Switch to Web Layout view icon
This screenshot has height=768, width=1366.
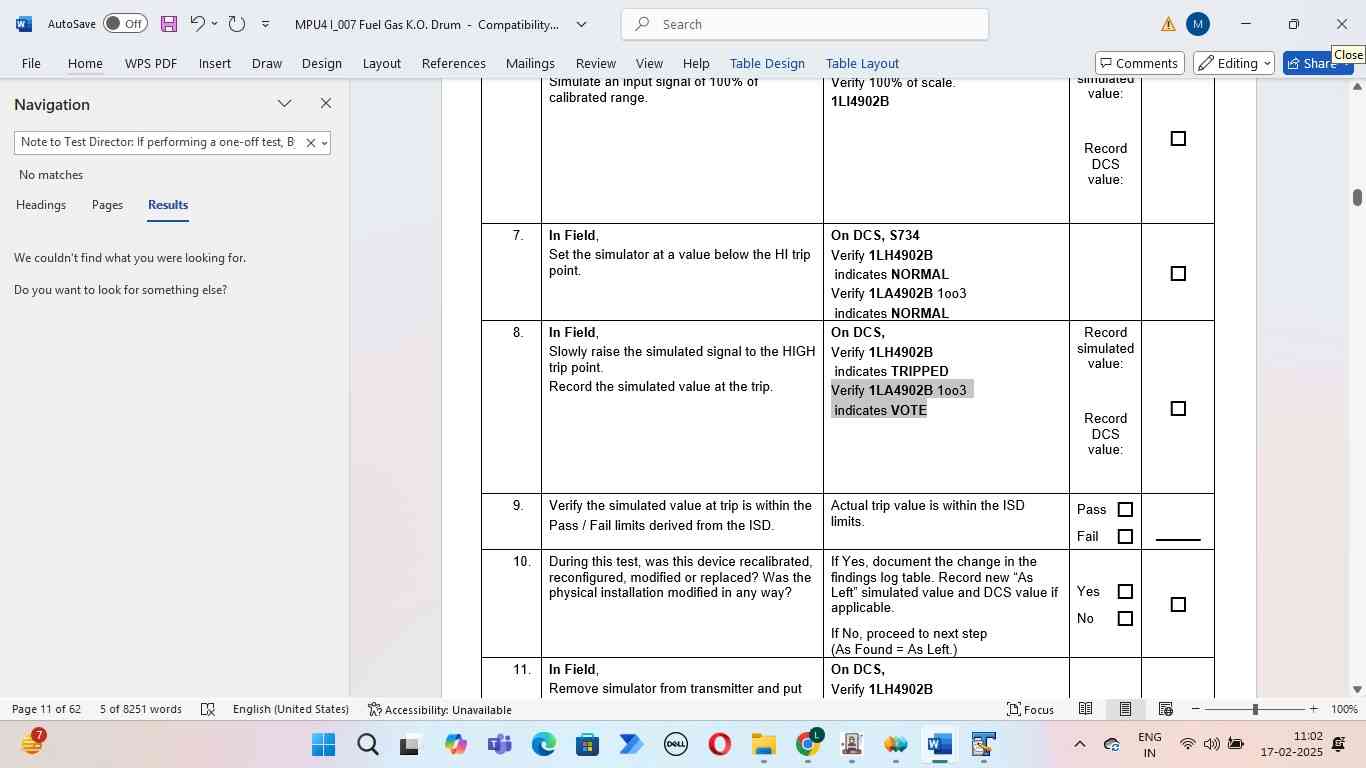tap(1165, 709)
